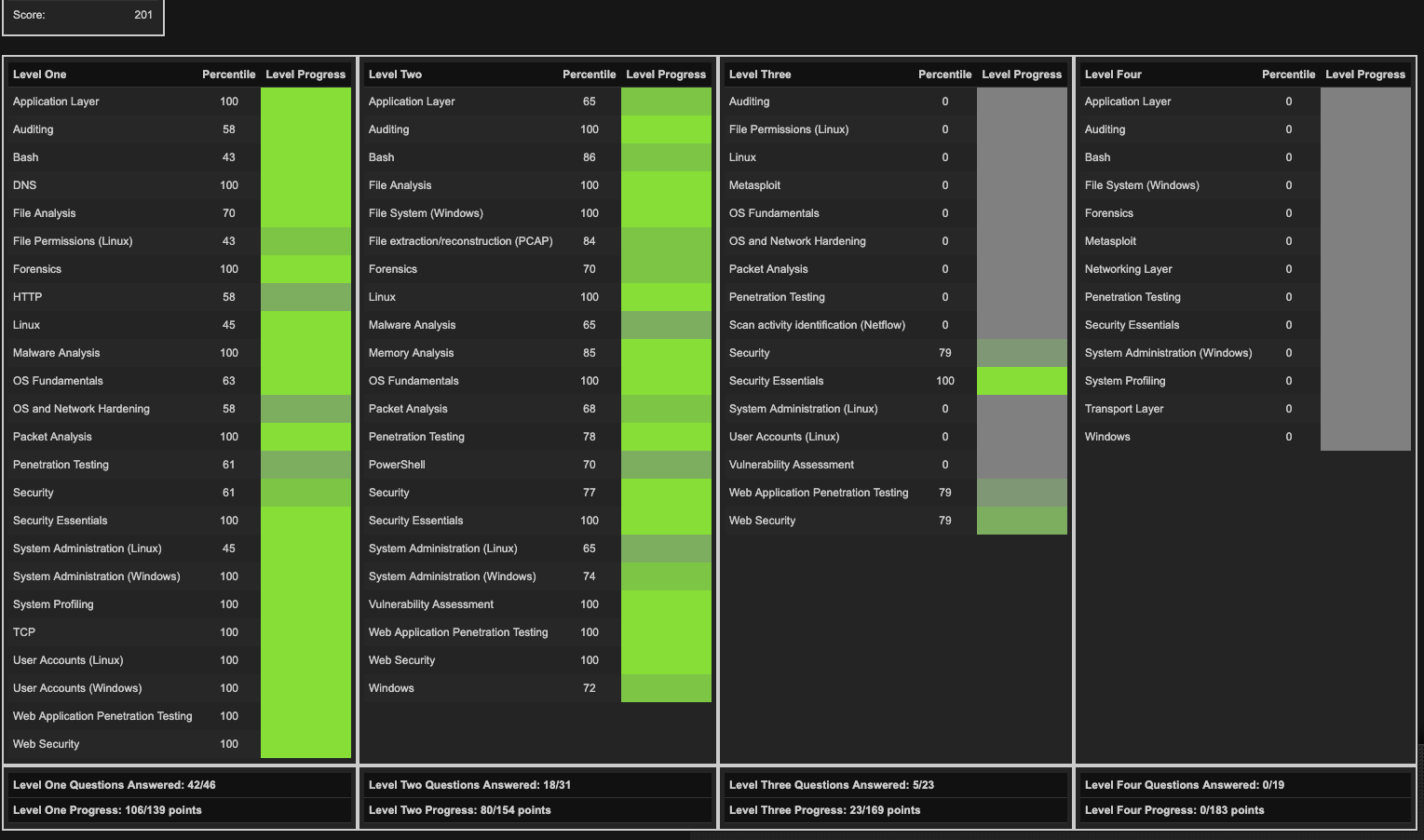Click the Level Three Level Progress header
The height and width of the screenshot is (840, 1424).
1021,75
